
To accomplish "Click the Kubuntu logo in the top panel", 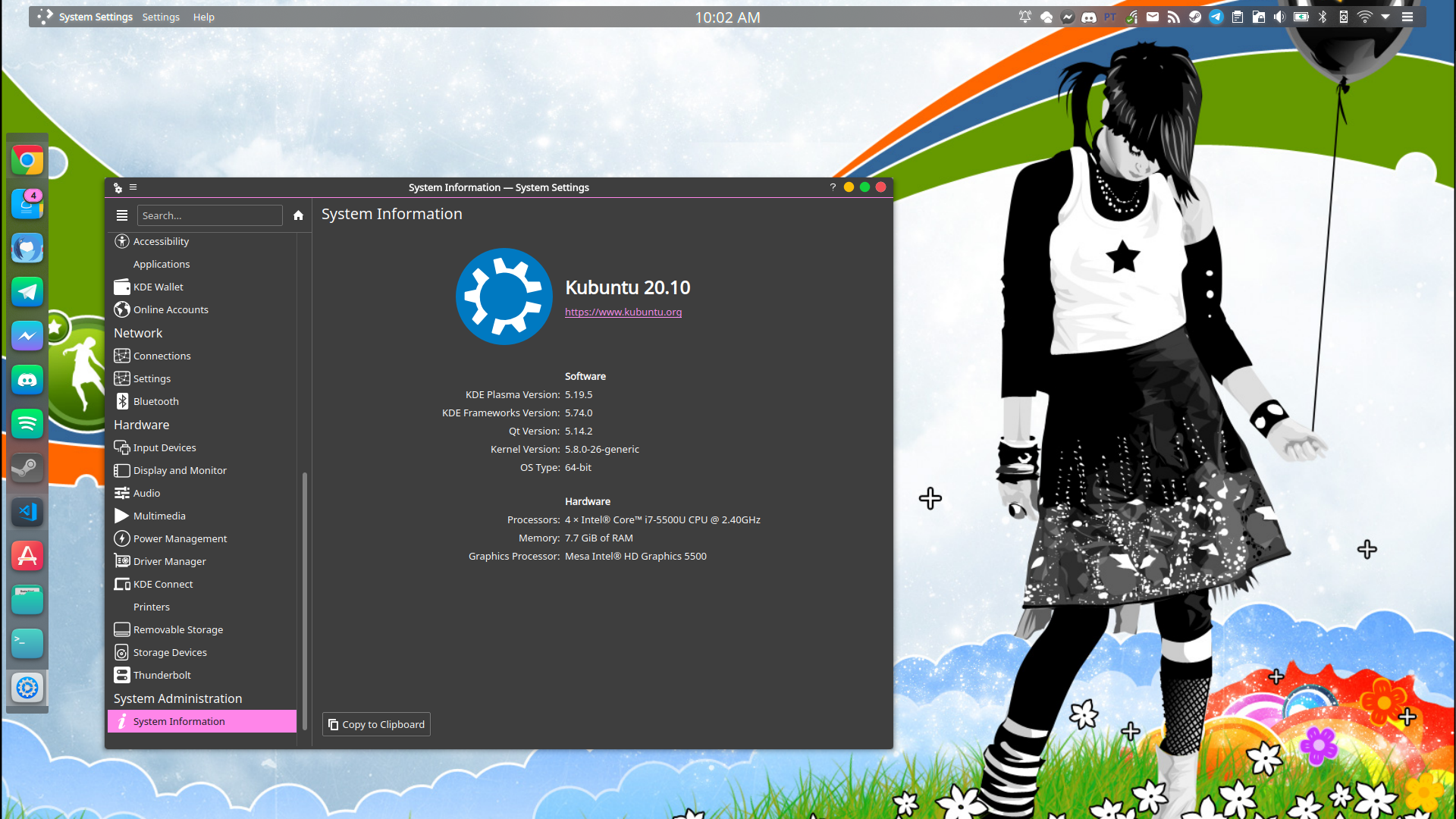I will [45, 17].
